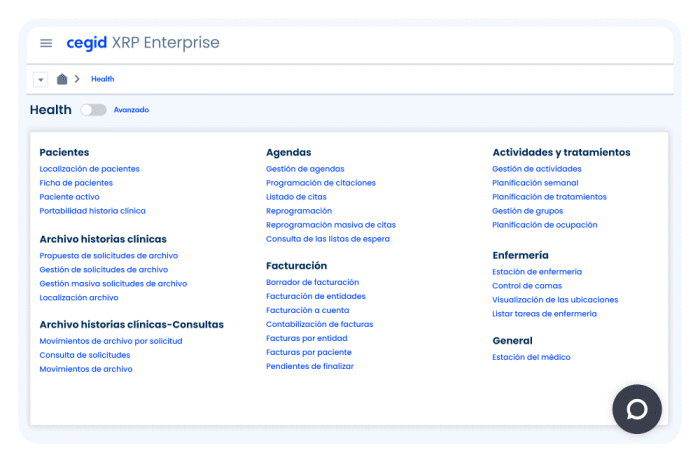The width and height of the screenshot is (700, 462).
Task: Launch Estación del médico
Action: click(531, 357)
